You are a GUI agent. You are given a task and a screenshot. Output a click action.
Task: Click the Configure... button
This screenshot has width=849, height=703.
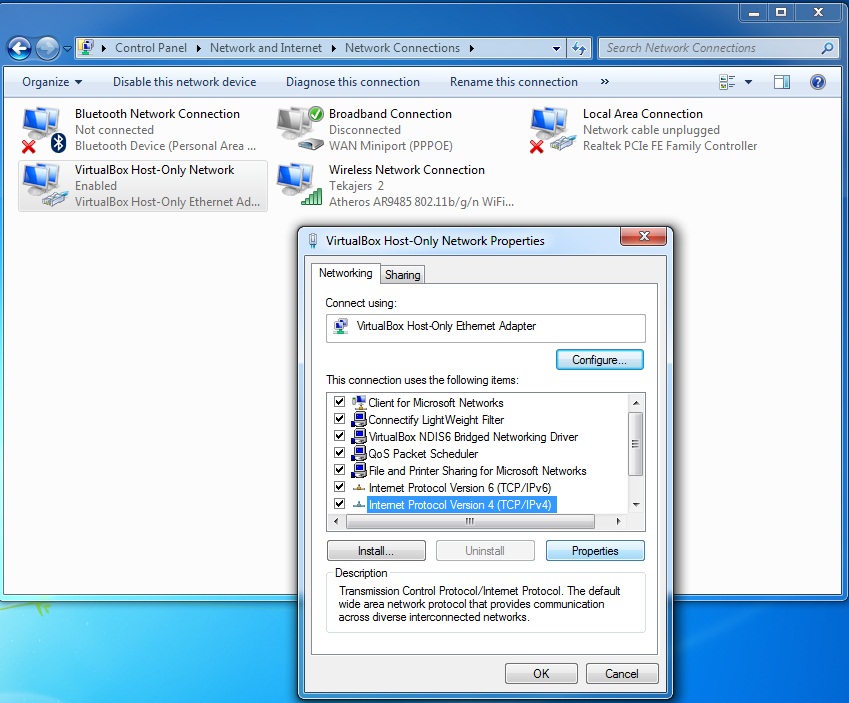(599, 360)
